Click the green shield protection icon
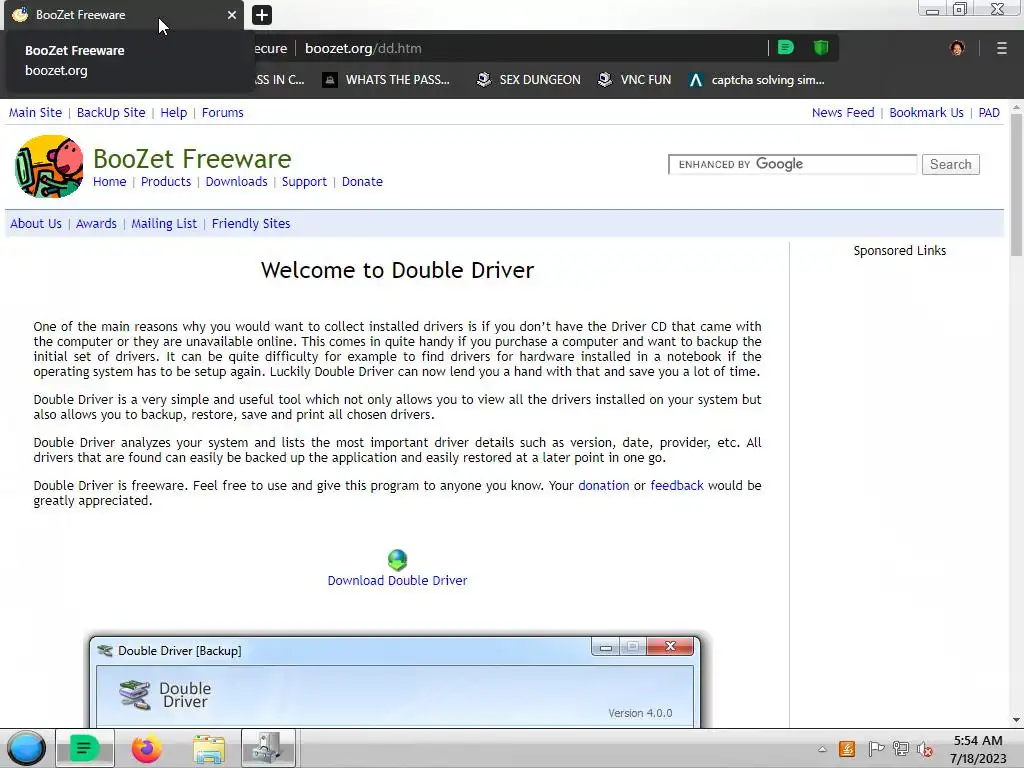The height and width of the screenshot is (768, 1024). pos(821,48)
